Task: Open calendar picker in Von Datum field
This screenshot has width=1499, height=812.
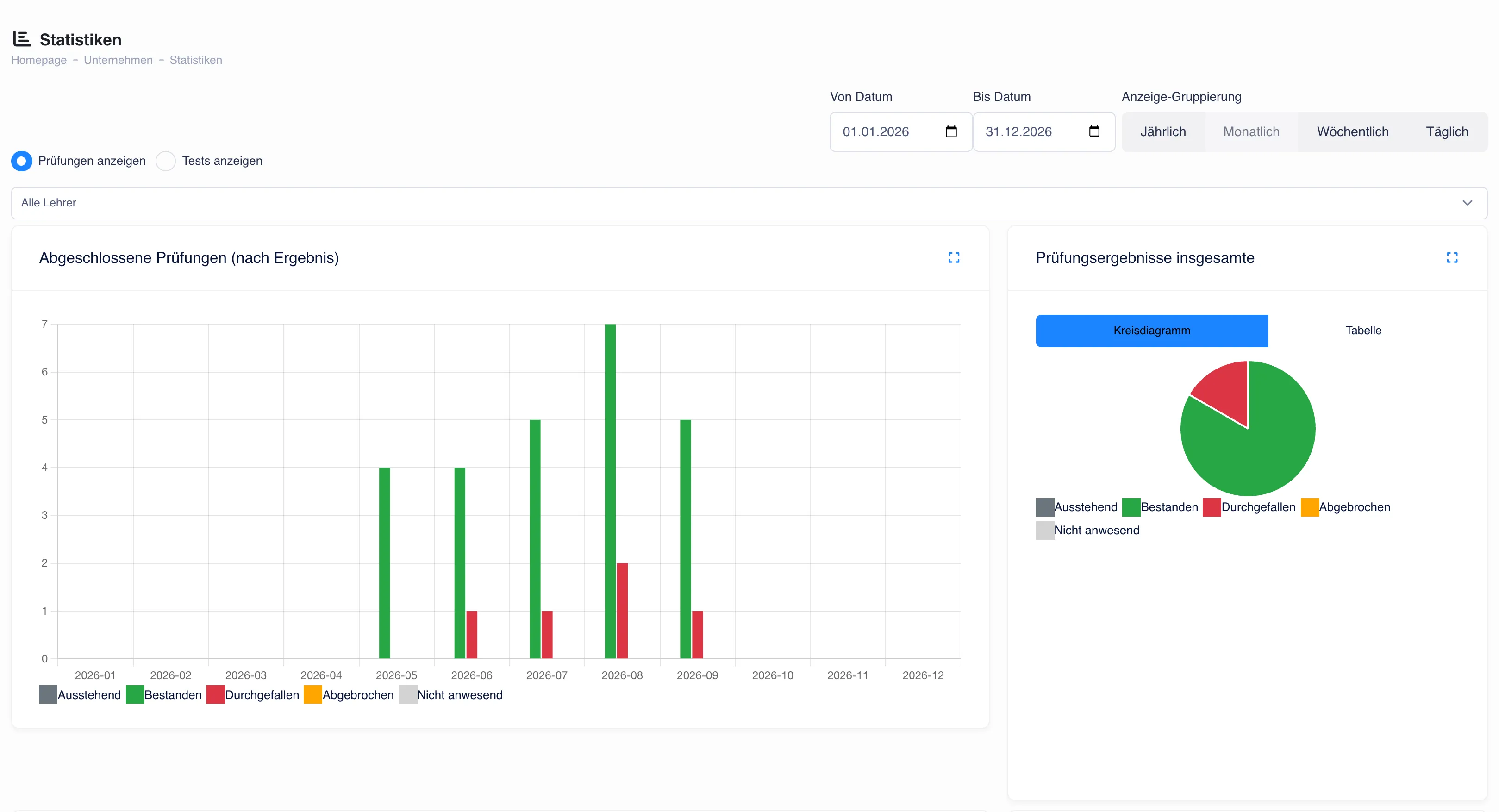Action: click(951, 131)
